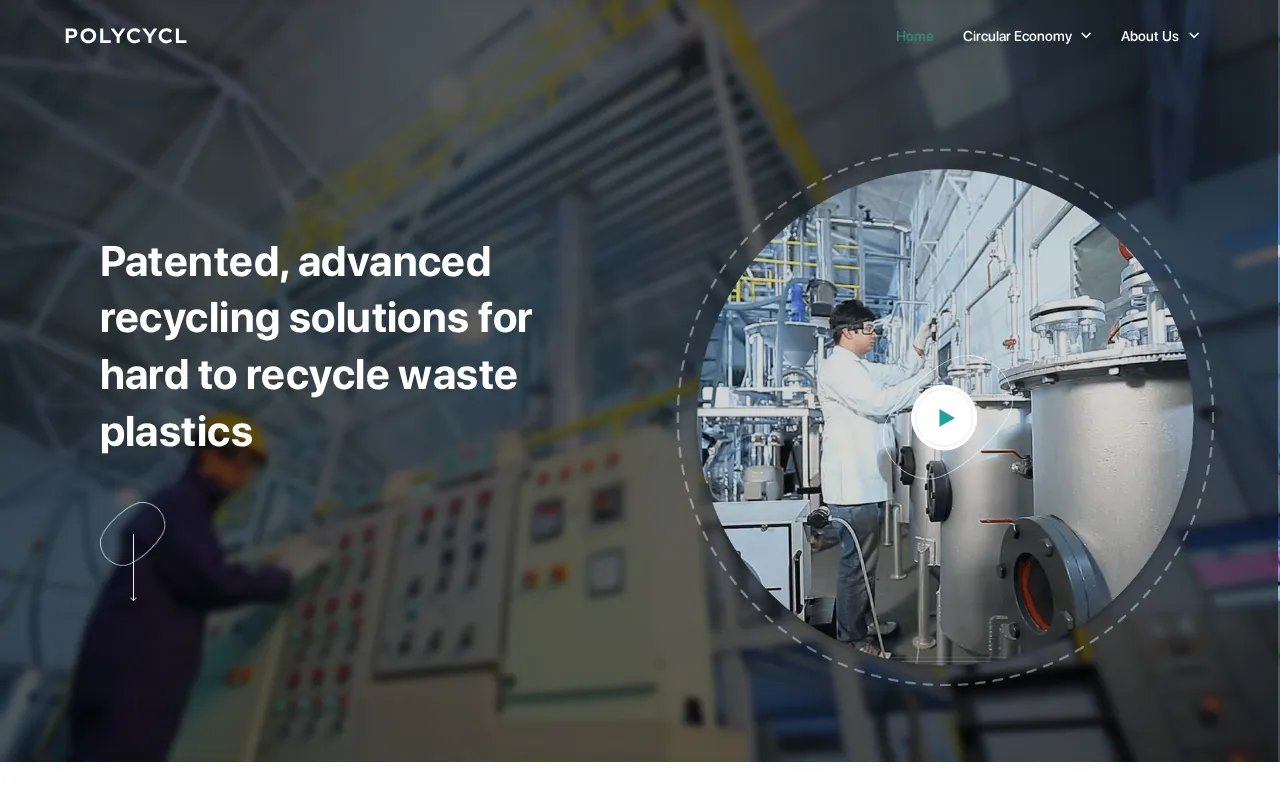The height and width of the screenshot is (800, 1280).
Task: Expand the Circular Economy chevron arrow
Action: [x=1086, y=36]
